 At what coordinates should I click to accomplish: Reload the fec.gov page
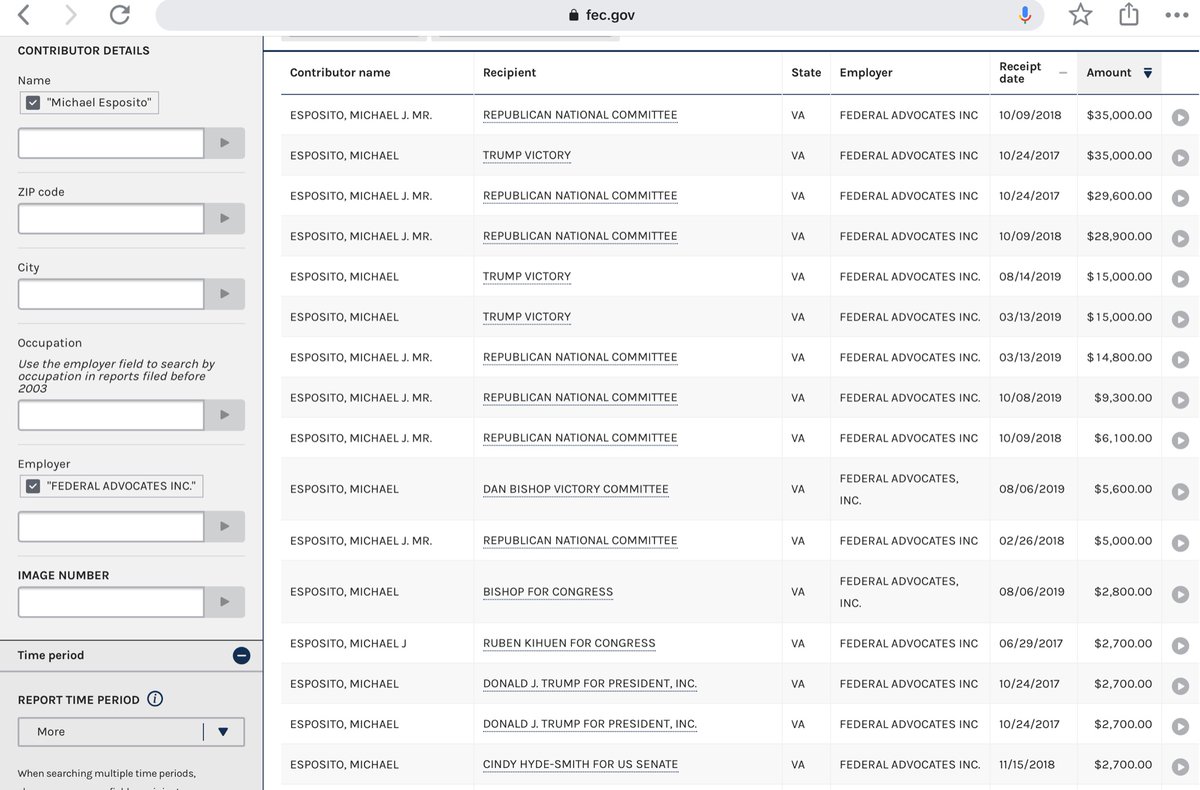coord(119,15)
